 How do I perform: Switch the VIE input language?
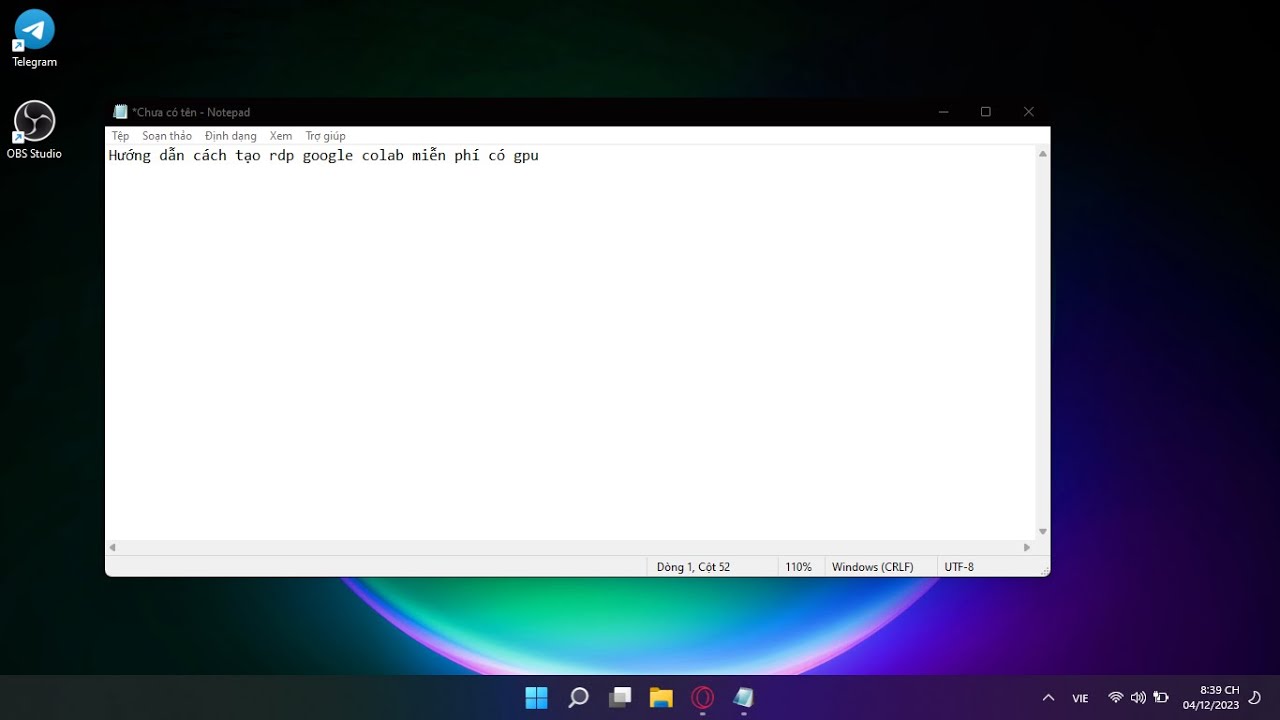(1080, 698)
